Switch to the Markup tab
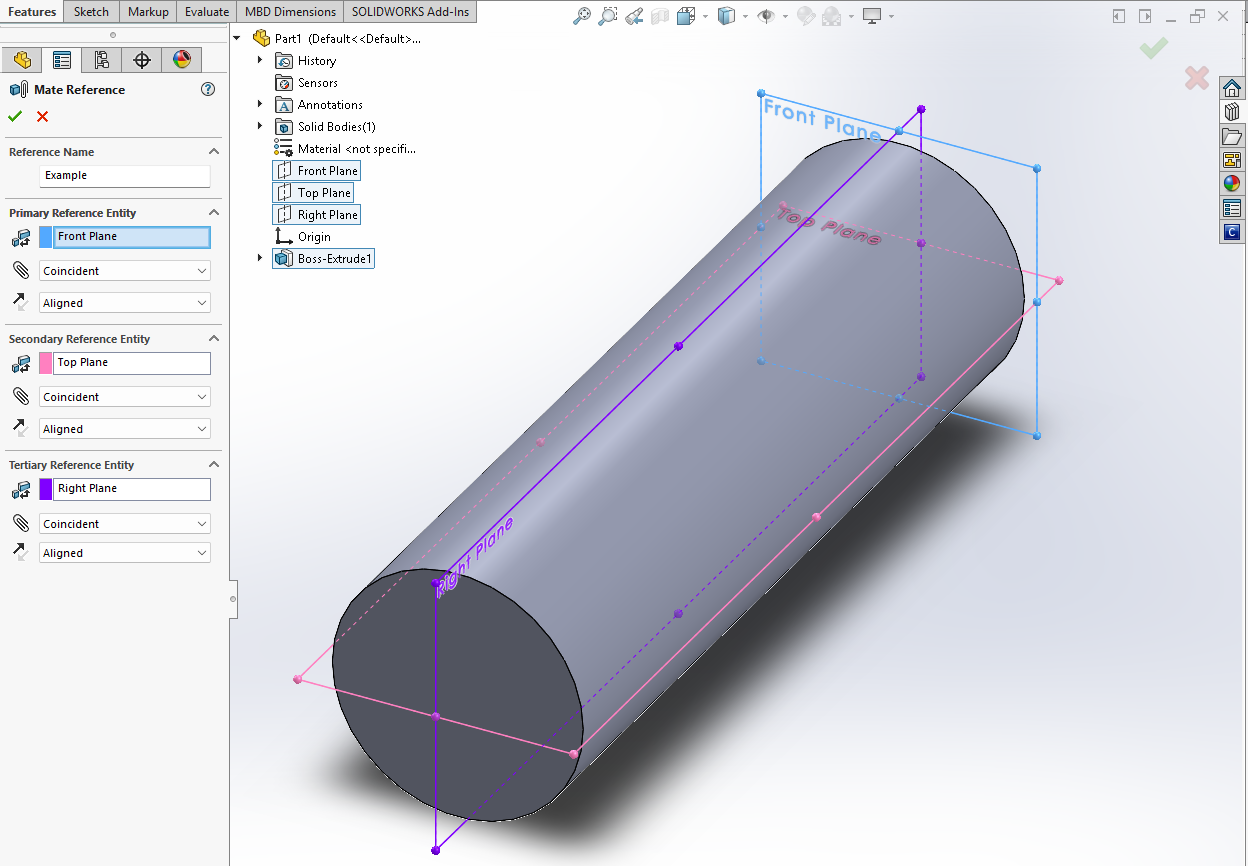This screenshot has width=1248, height=866. click(148, 12)
